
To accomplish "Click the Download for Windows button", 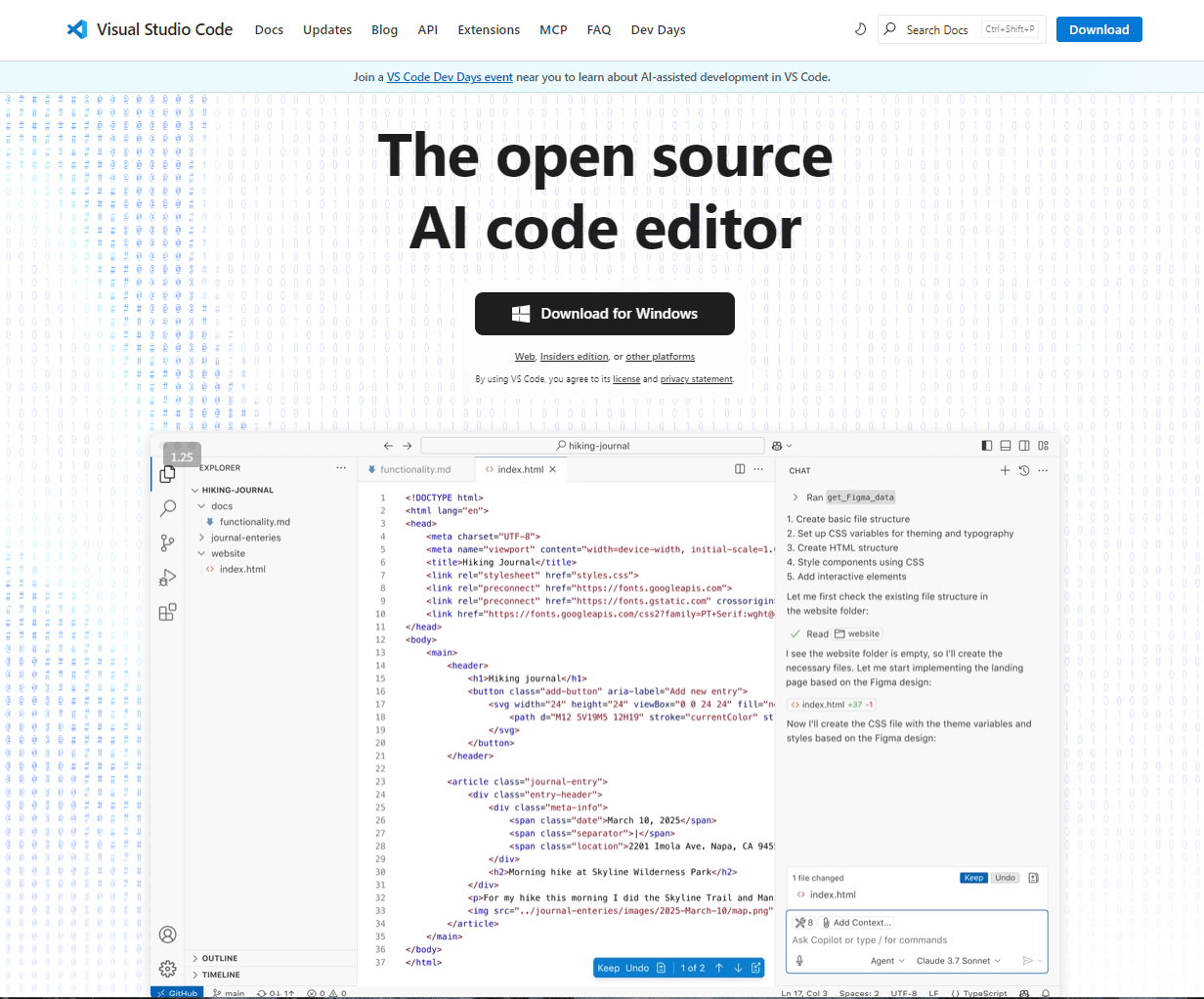I will point(604,314).
